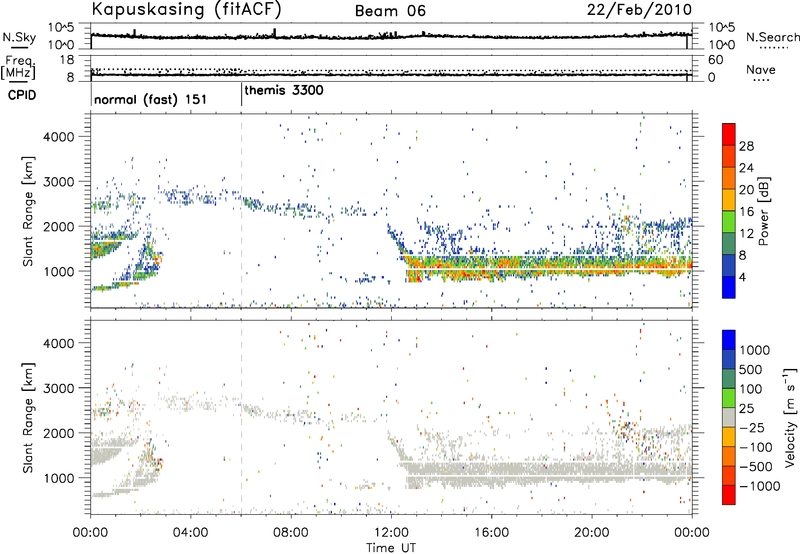Click the '1000' tick on the Velocity colorbar
The image size is (800, 554).
(x=755, y=350)
